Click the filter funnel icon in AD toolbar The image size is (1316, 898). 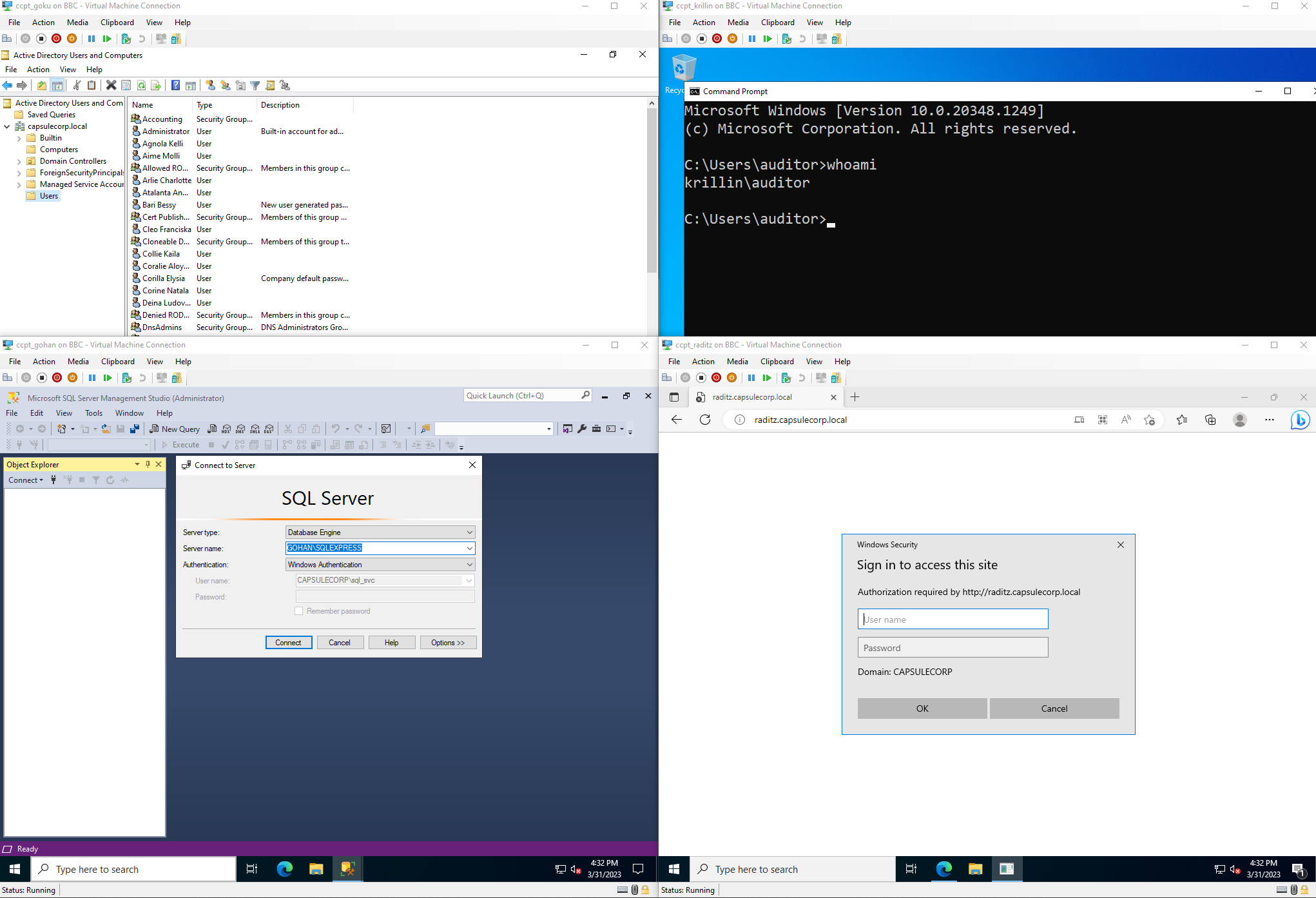click(x=255, y=85)
